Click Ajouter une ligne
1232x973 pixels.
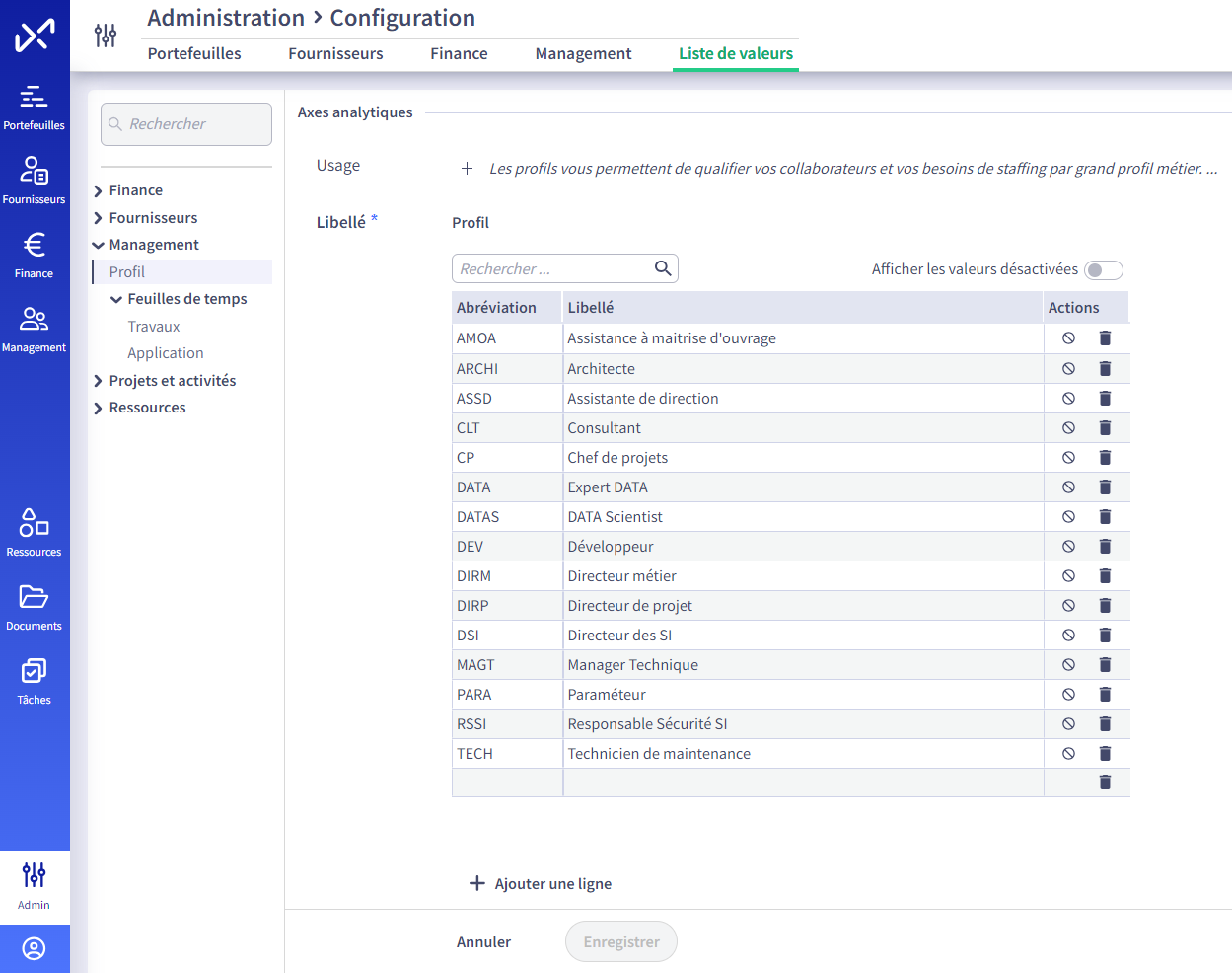coord(541,884)
